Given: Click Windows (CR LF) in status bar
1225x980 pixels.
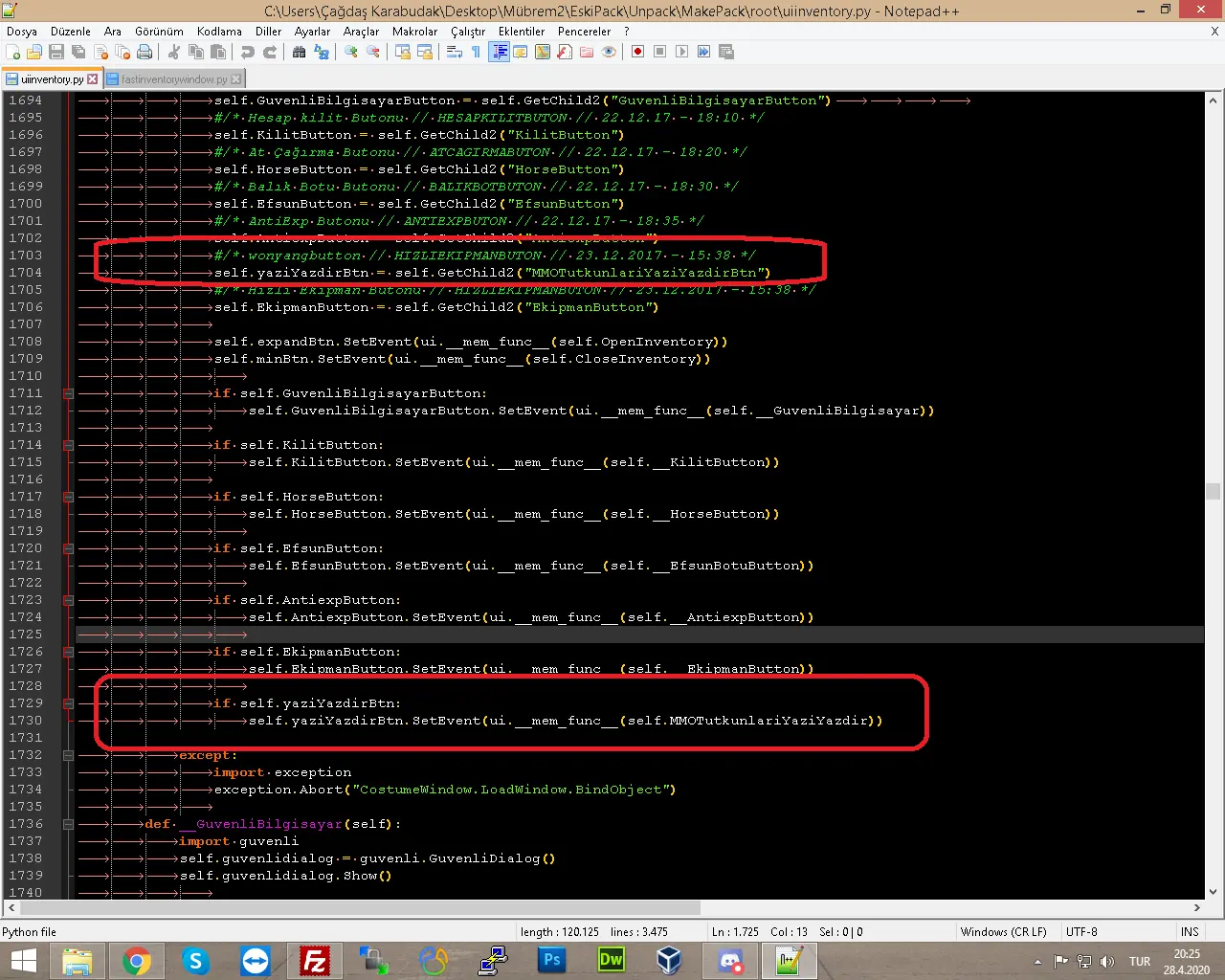Looking at the screenshot, I should 1003,931.
